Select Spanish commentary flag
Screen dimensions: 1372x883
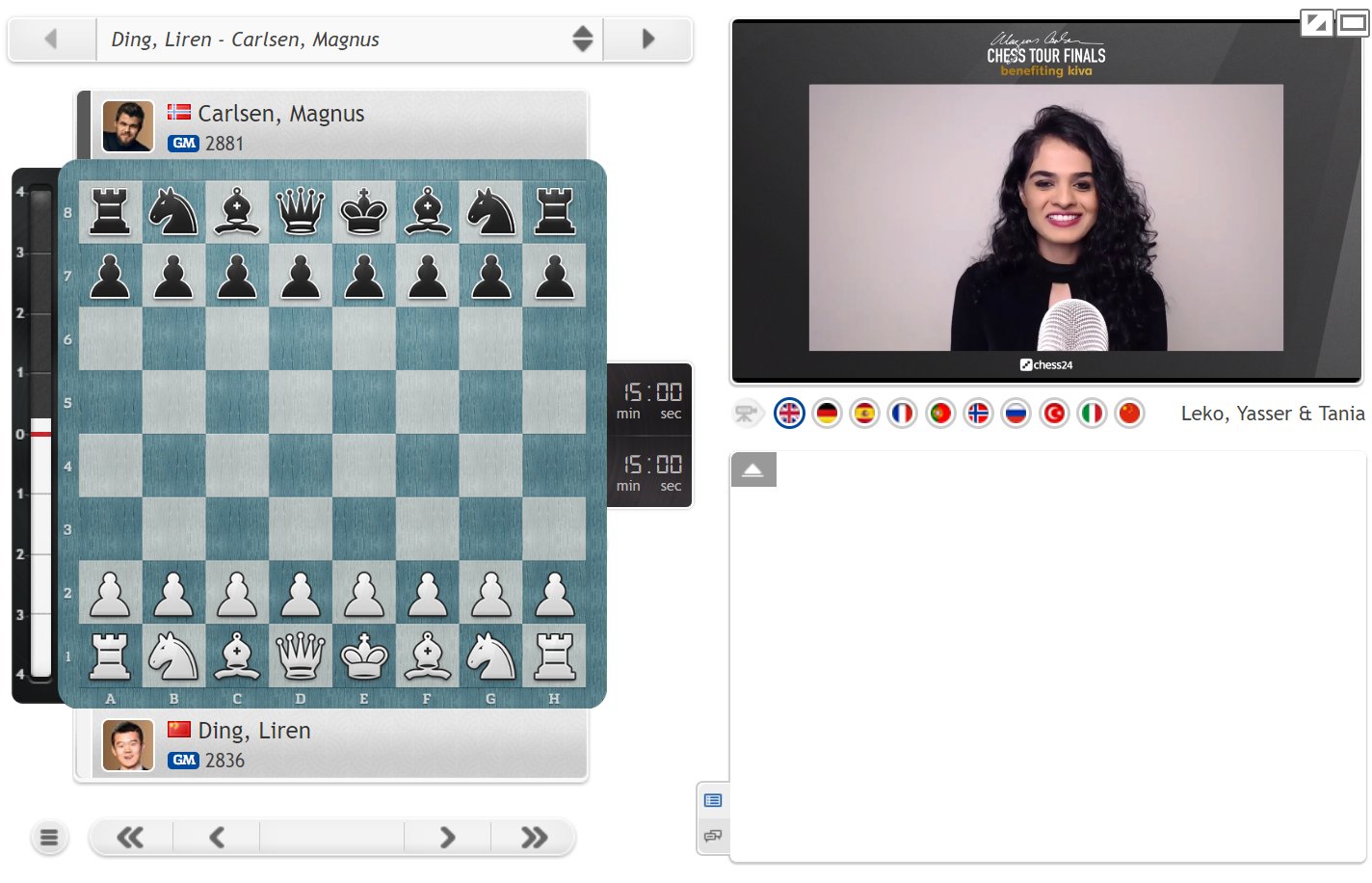[864, 414]
